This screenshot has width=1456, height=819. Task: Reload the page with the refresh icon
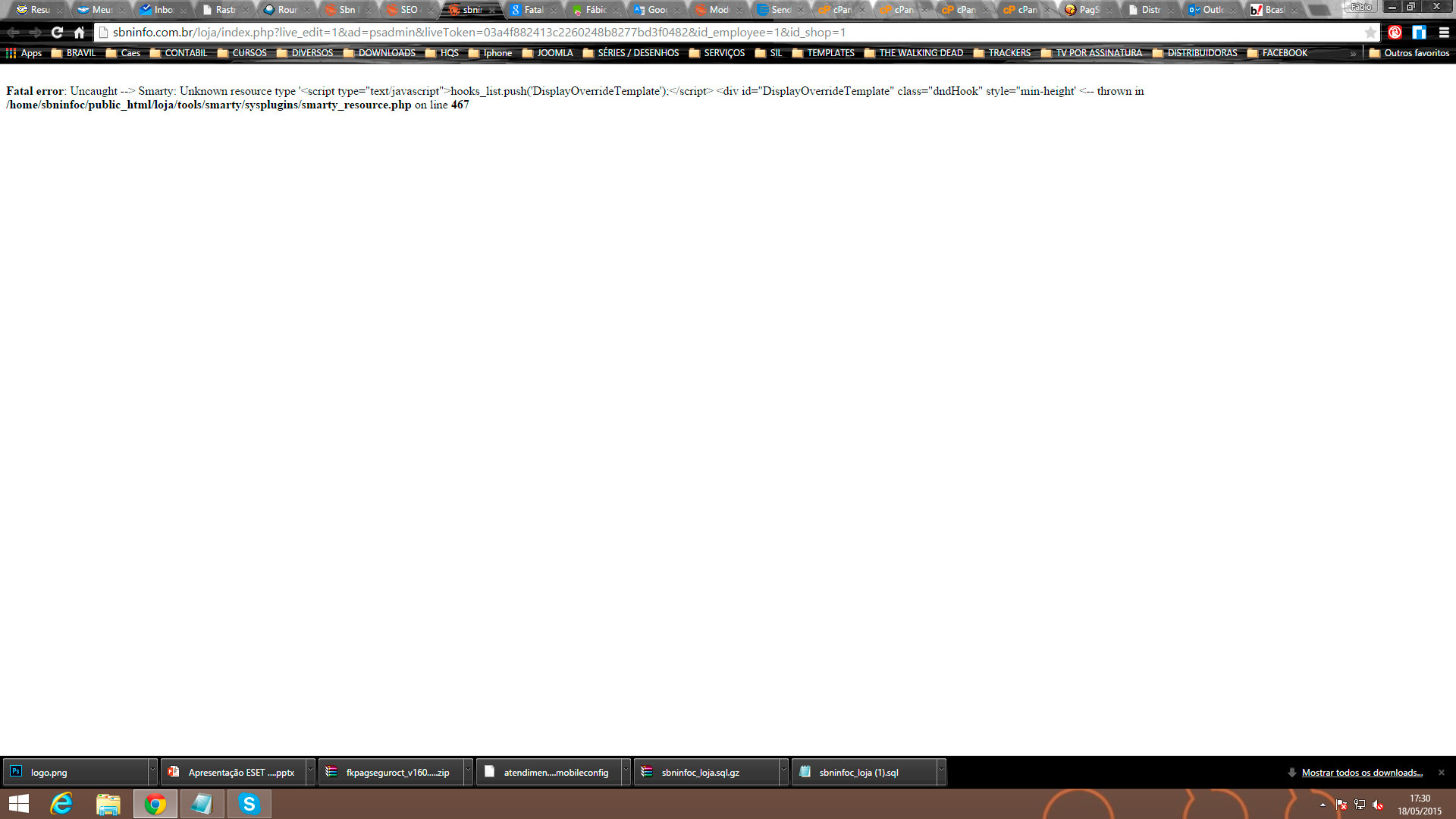pyautogui.click(x=57, y=33)
